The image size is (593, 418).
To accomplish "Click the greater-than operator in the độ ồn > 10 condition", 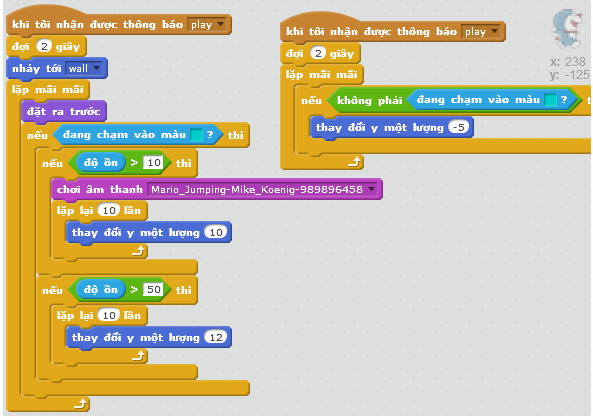I will coord(134,163).
